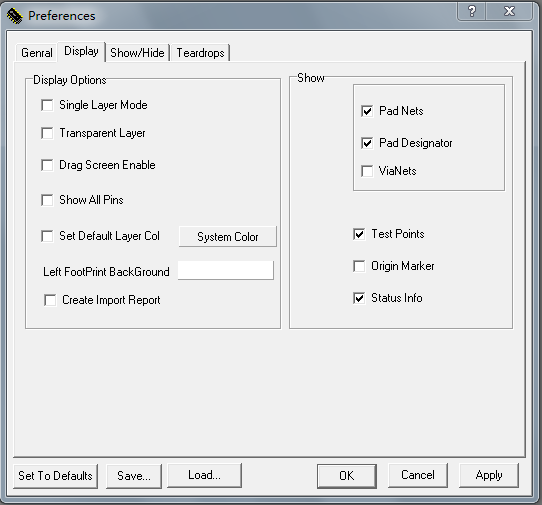Click Set To Defaults button
The image size is (542, 505).
point(56,476)
